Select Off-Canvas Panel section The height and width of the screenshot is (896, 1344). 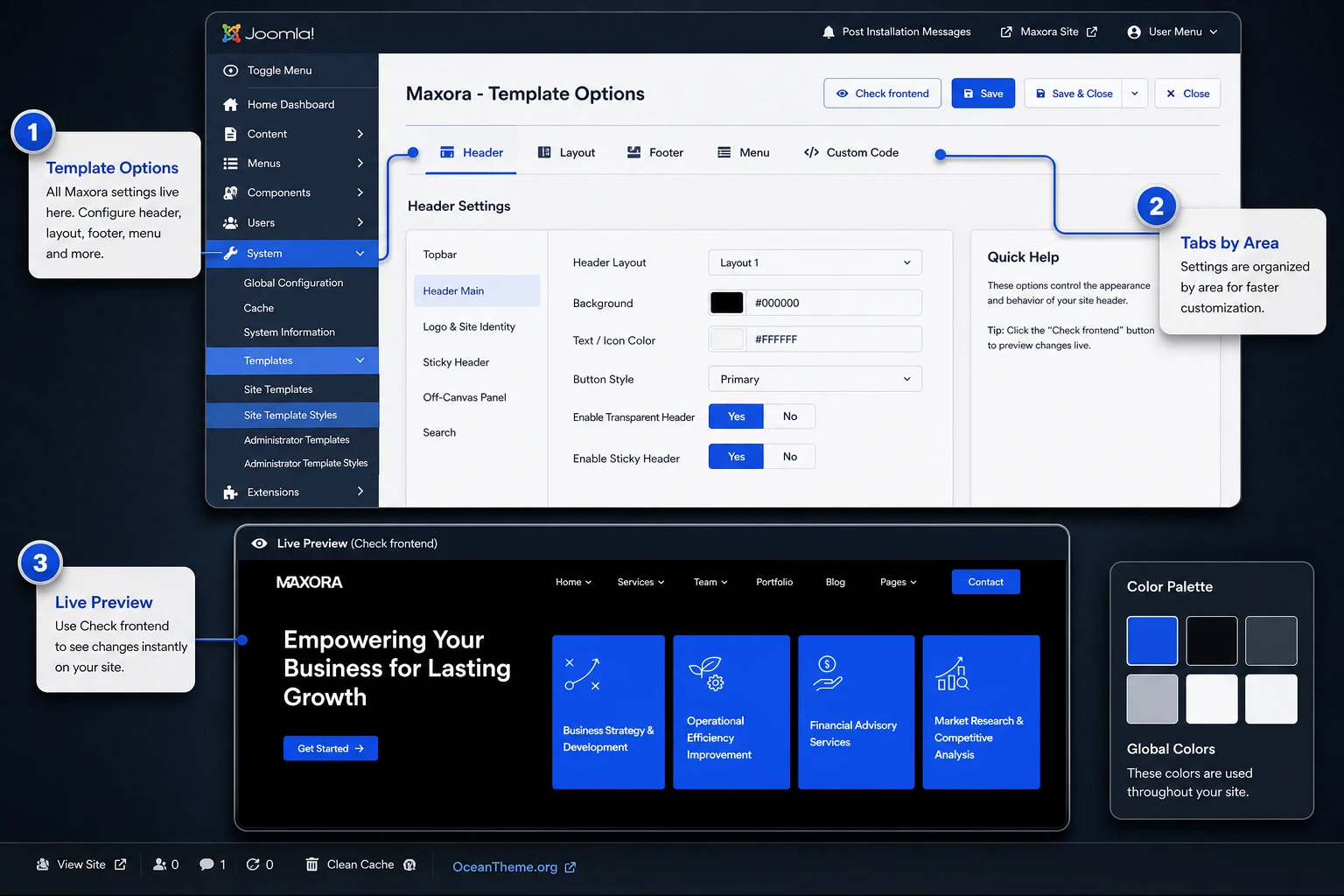pyautogui.click(x=477, y=397)
